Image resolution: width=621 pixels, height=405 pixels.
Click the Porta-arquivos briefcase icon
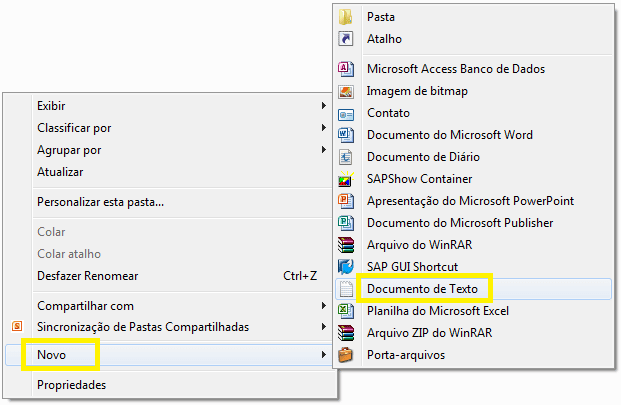click(346, 355)
